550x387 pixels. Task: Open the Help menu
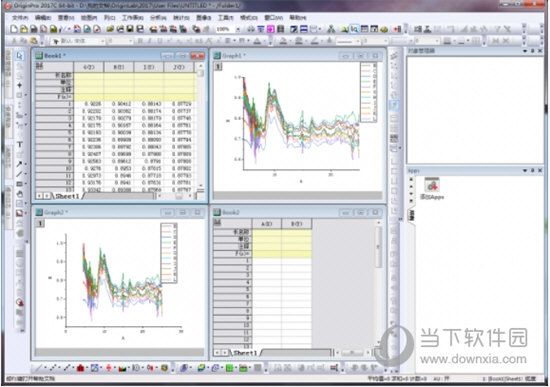click(x=297, y=17)
